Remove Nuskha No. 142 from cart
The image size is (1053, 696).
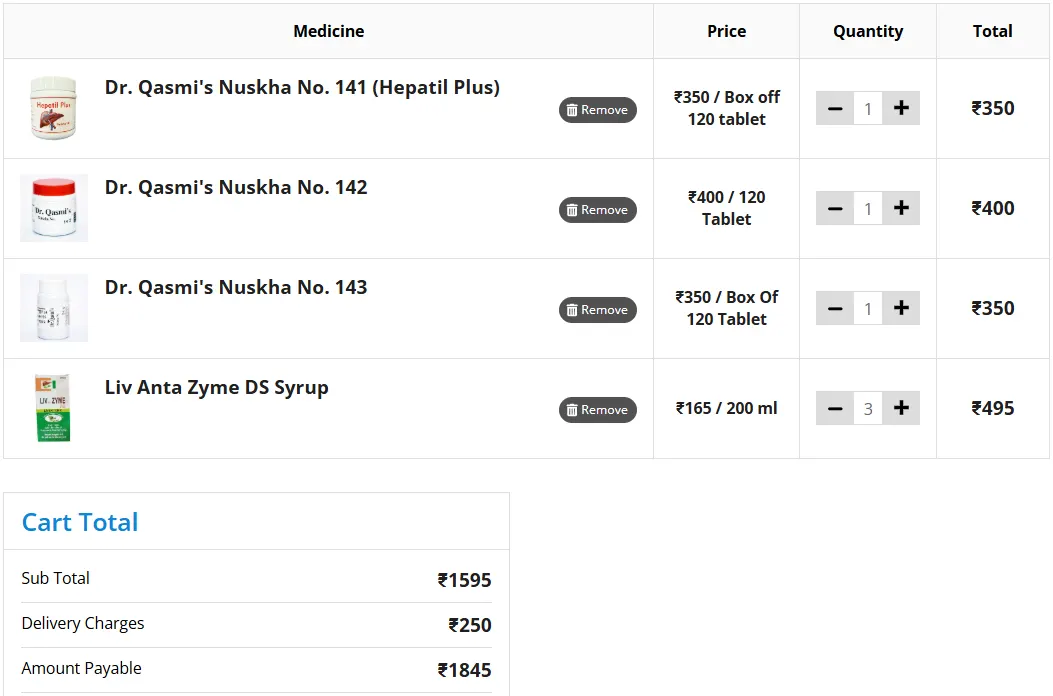[x=597, y=210]
